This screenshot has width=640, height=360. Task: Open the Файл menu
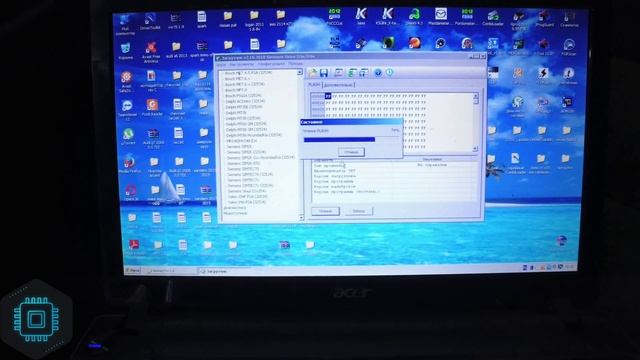pyautogui.click(x=221, y=64)
